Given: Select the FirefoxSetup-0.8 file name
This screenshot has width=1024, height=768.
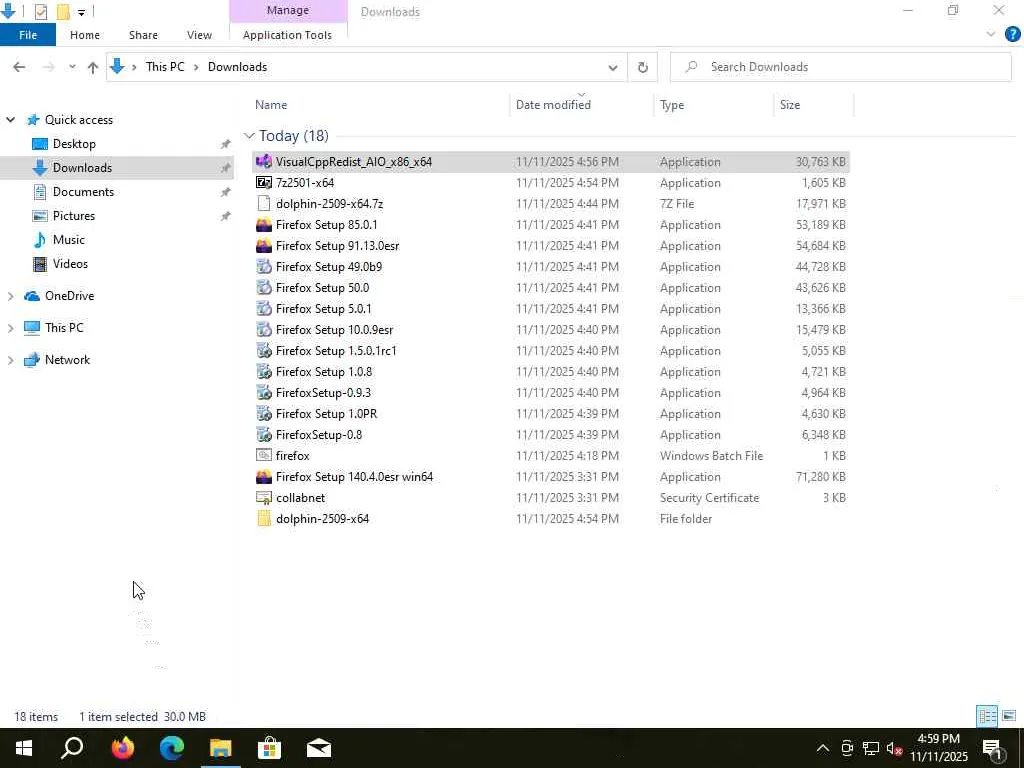Looking at the screenshot, I should tap(319, 434).
